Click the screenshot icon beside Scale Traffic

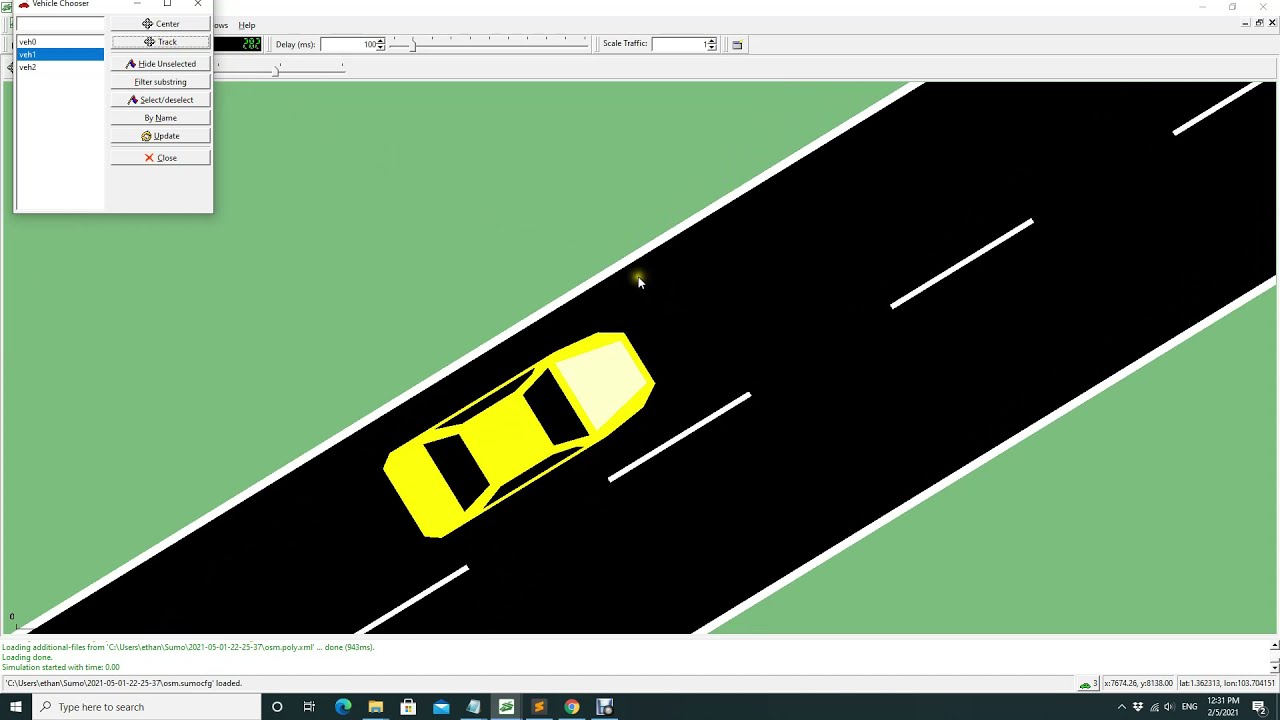click(737, 44)
